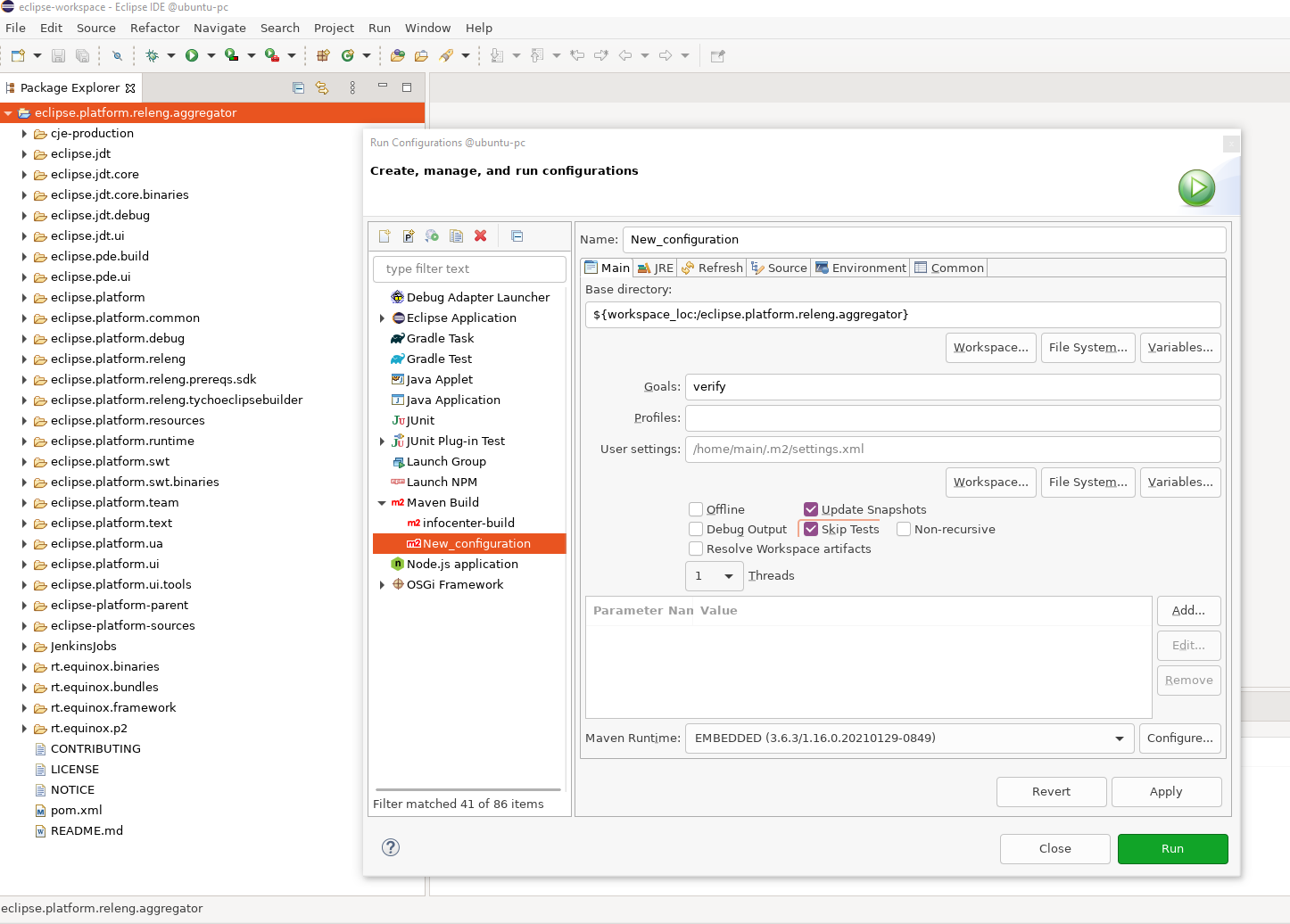The width and height of the screenshot is (1290, 924).
Task: Collapse the Maven Build tree node
Action: click(x=382, y=503)
